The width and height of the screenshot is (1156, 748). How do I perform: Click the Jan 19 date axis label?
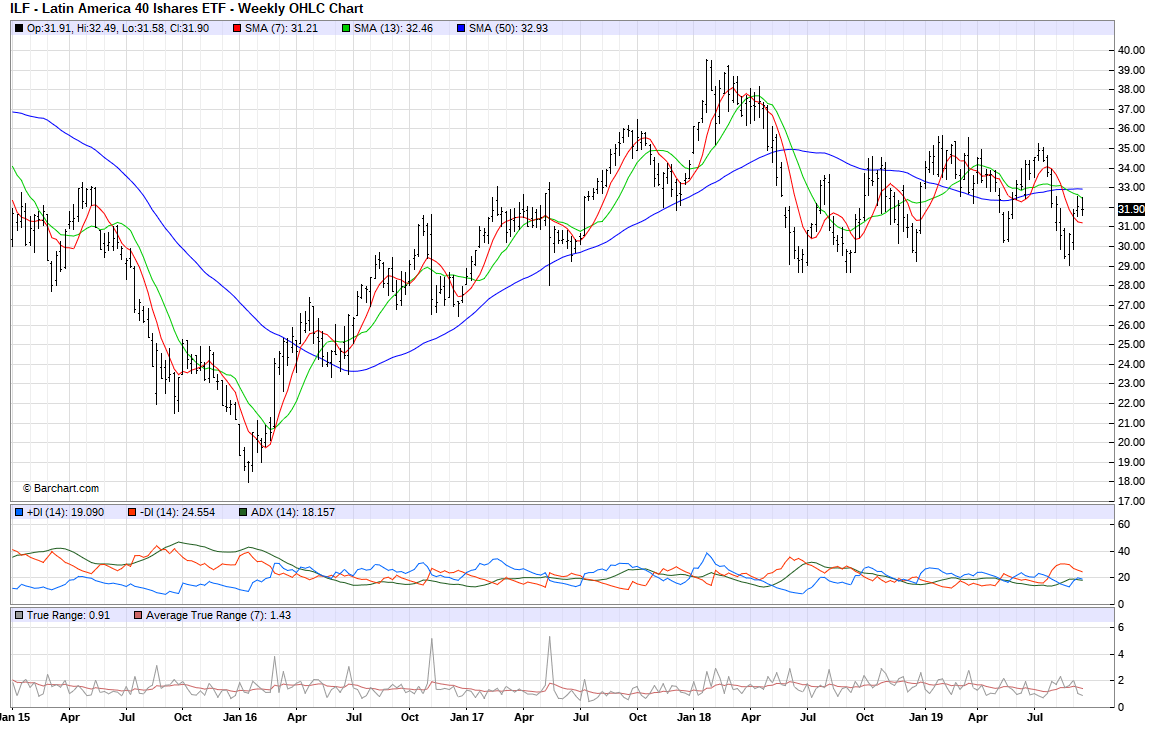point(926,717)
